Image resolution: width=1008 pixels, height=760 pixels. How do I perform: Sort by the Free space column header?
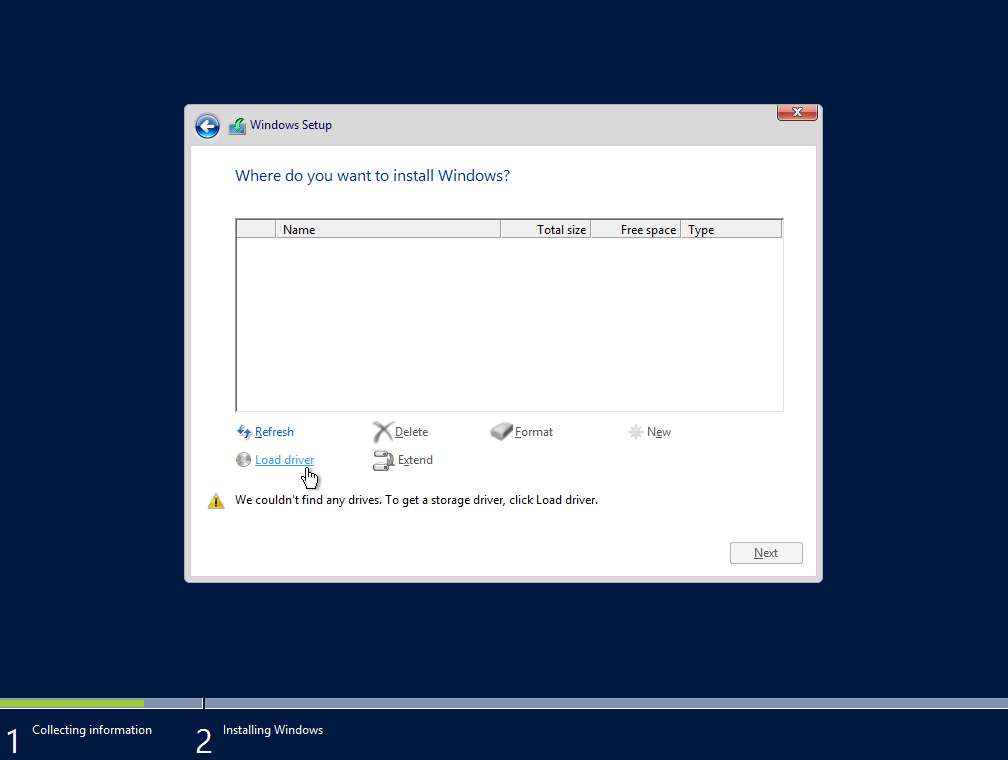click(635, 229)
